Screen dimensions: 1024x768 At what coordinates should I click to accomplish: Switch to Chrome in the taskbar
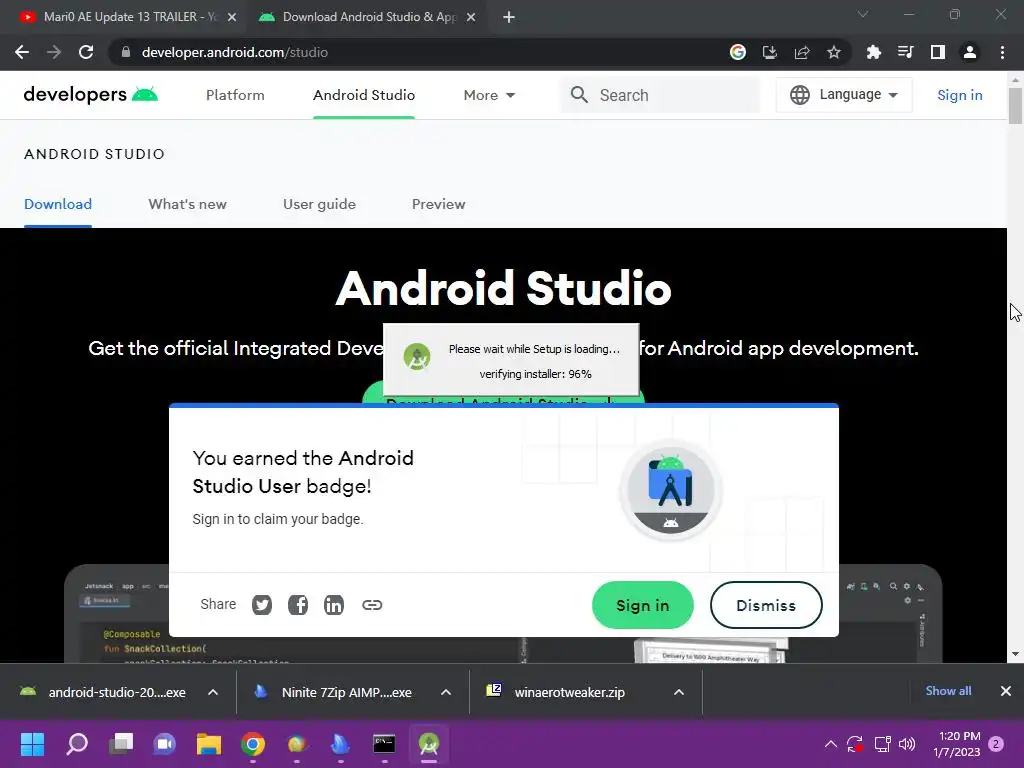[253, 744]
